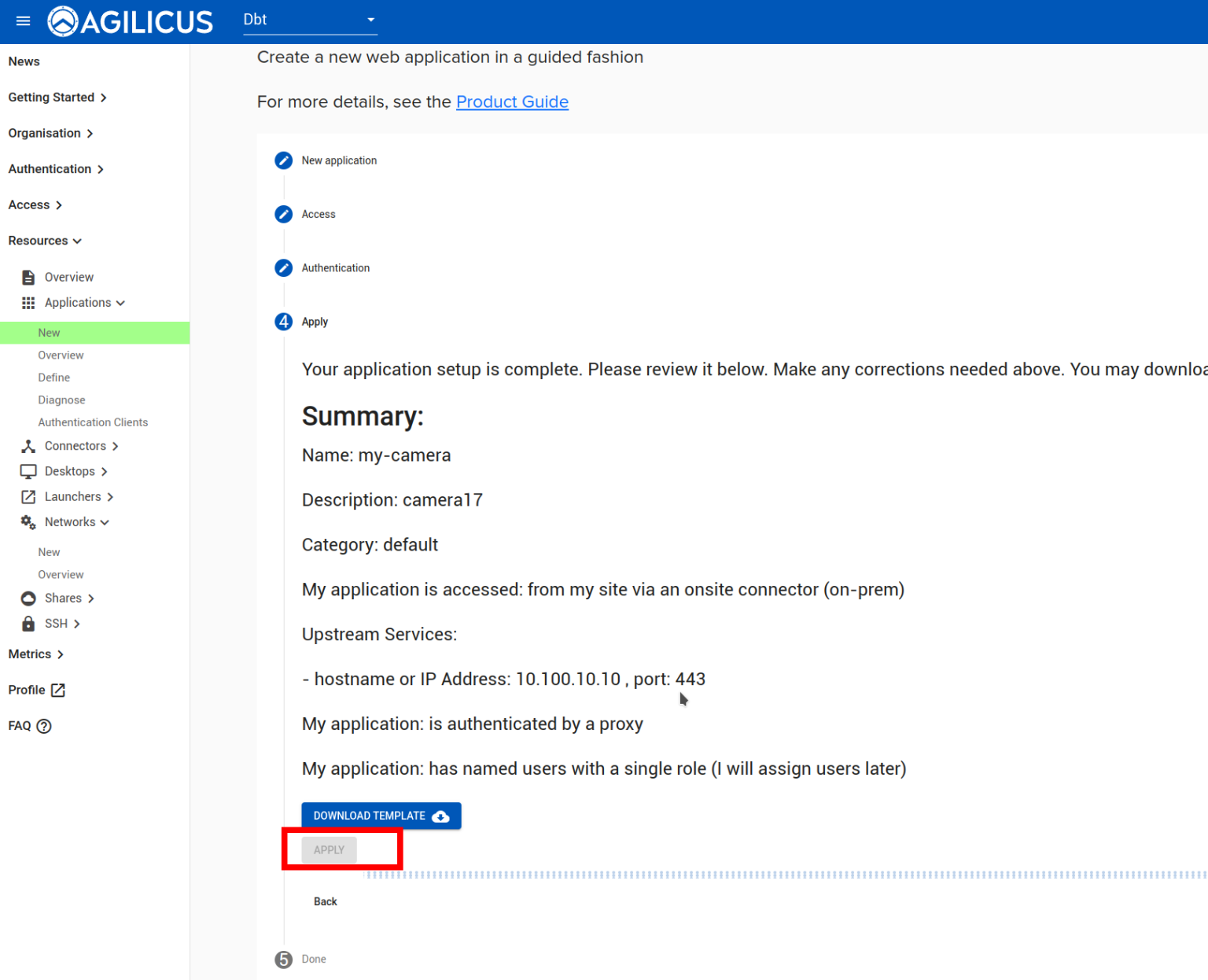Click the Overview document icon under Resources
The image size is (1208, 980).
[28, 277]
